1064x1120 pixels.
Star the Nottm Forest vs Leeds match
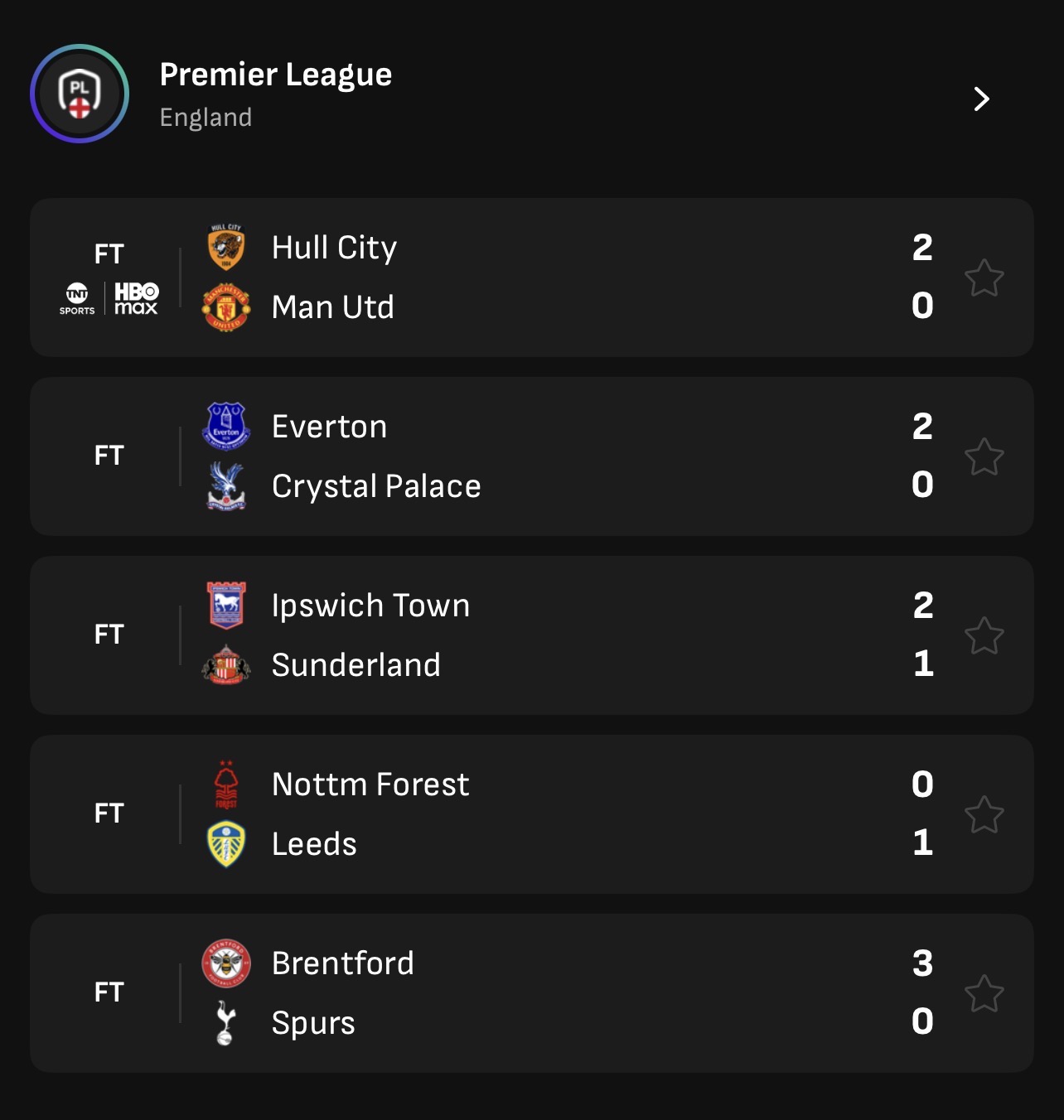(984, 814)
